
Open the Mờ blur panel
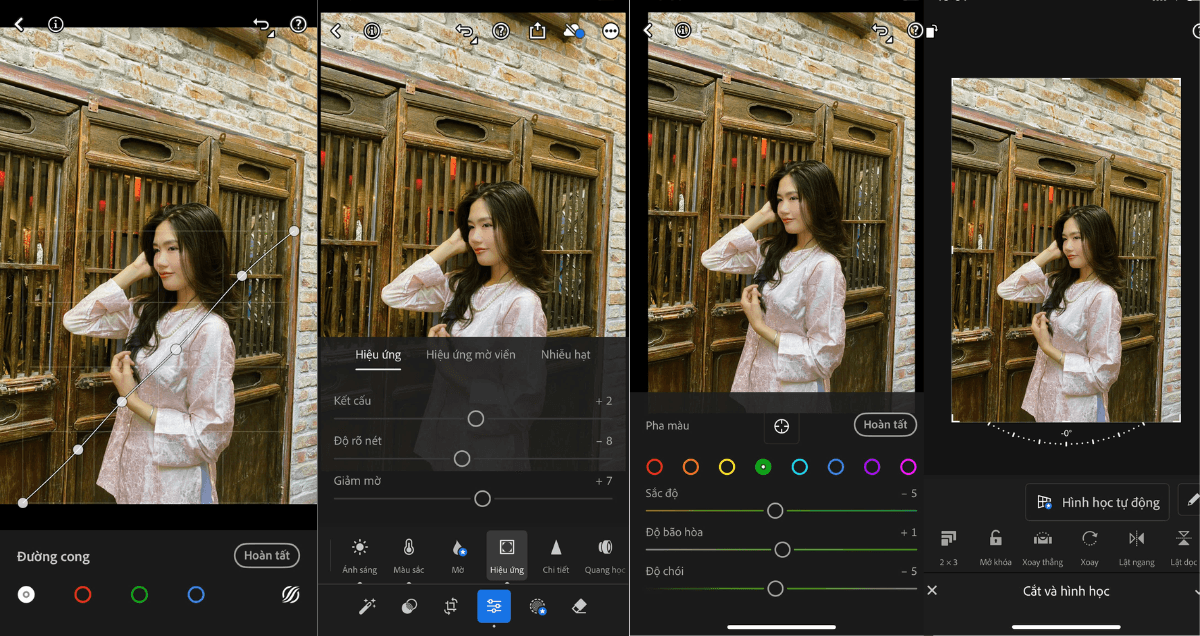tap(457, 555)
